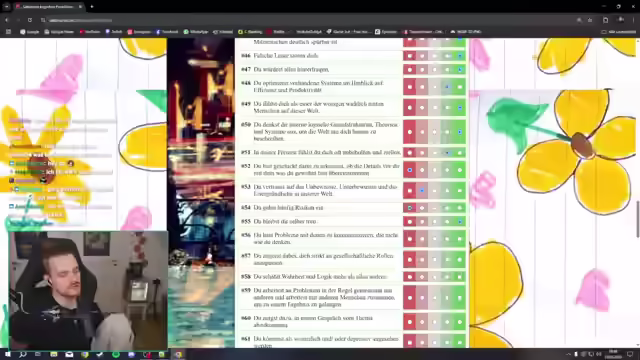Bookmark this page with the star icon

point(590,20)
